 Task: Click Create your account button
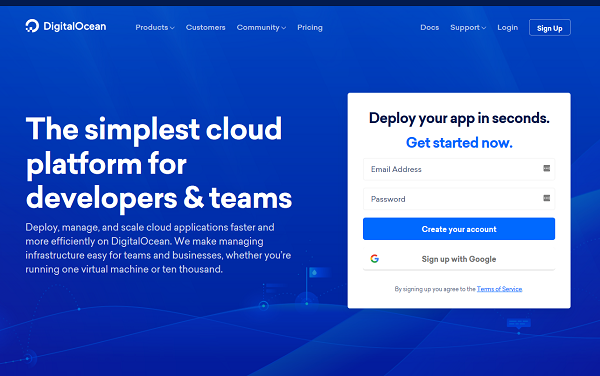click(x=459, y=229)
